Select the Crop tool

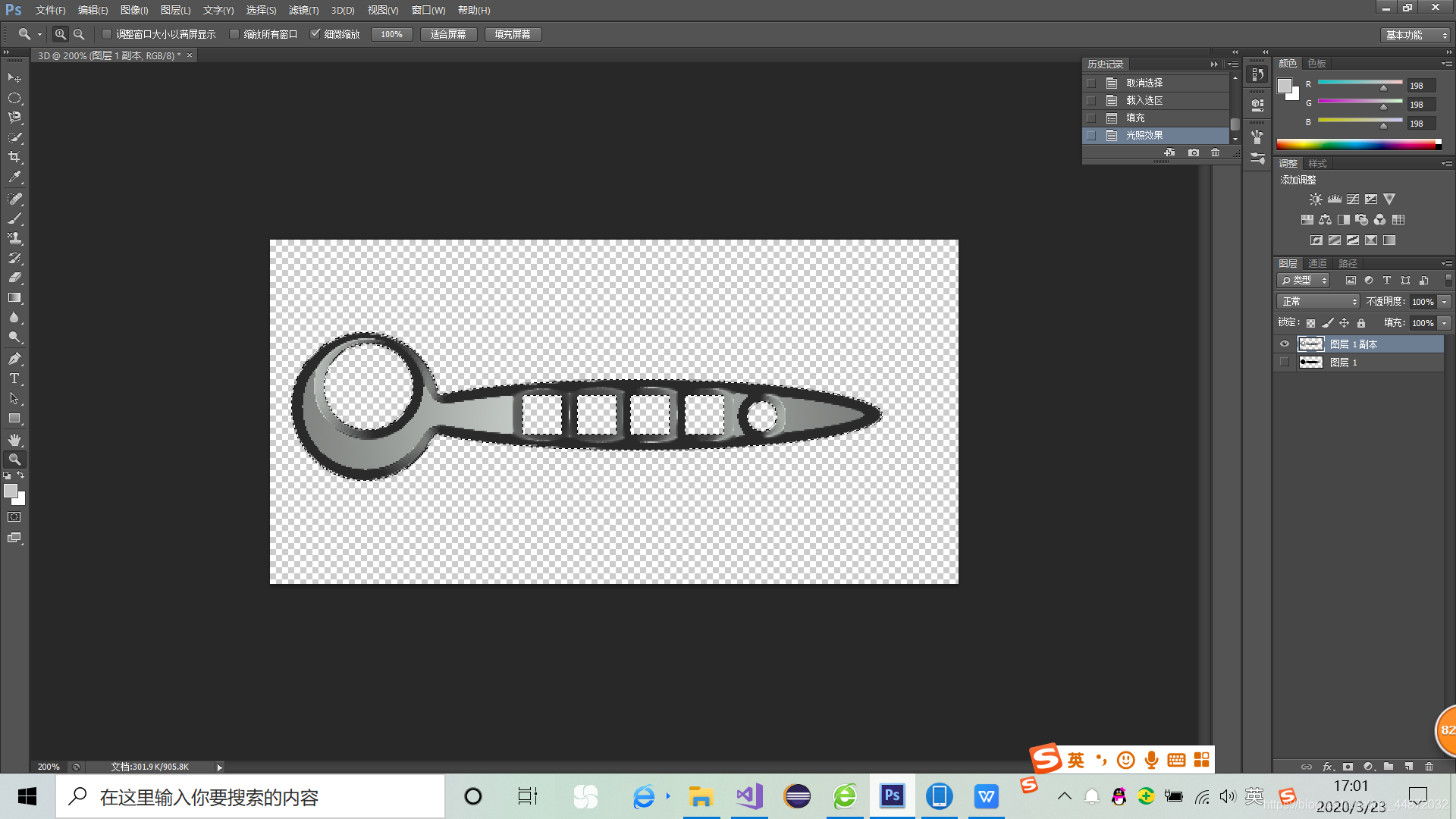[x=14, y=157]
